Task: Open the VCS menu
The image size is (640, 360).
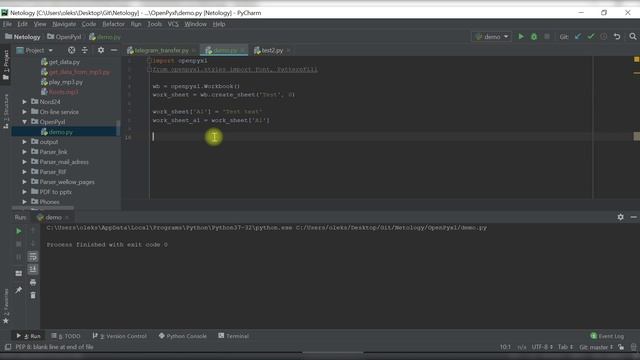Action: click(173, 24)
